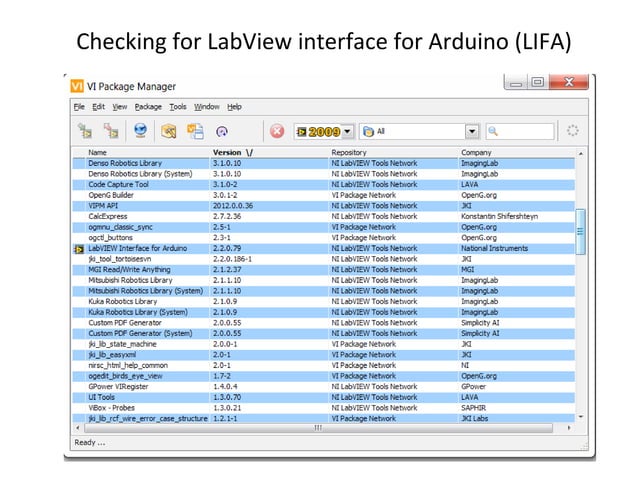This screenshot has width=638, height=478.
Task: Click the Company column header
Action: tap(476, 152)
